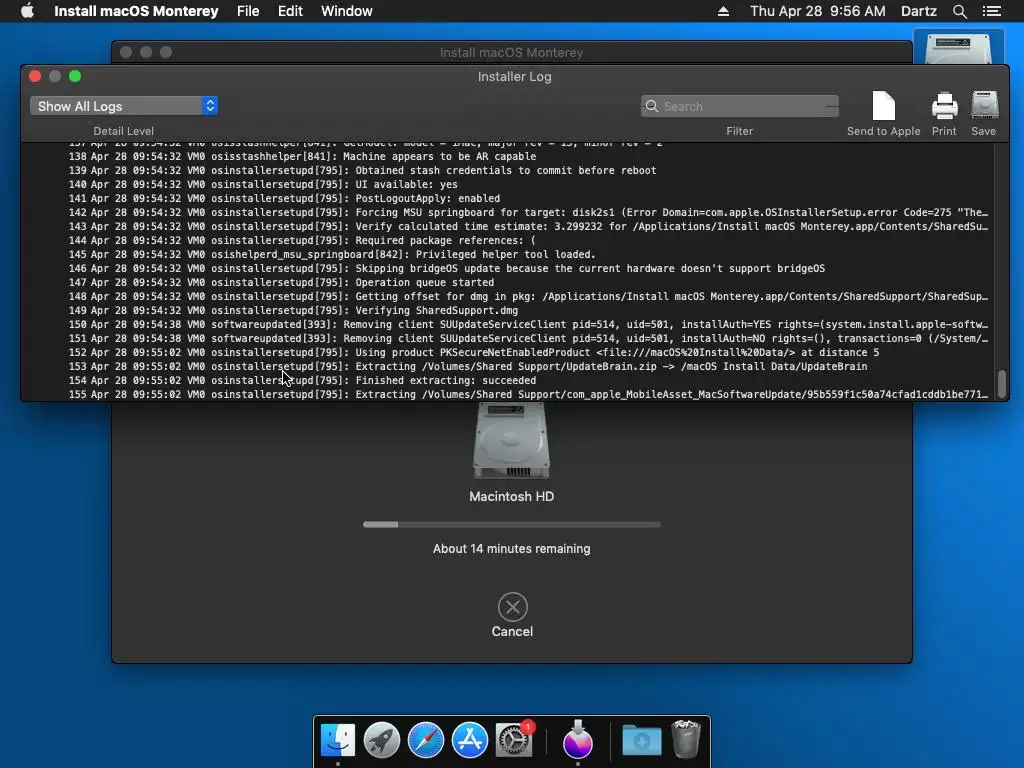Image resolution: width=1024 pixels, height=768 pixels.
Task: Select log line 138 Machine appears AR capable
Action: tap(509, 157)
